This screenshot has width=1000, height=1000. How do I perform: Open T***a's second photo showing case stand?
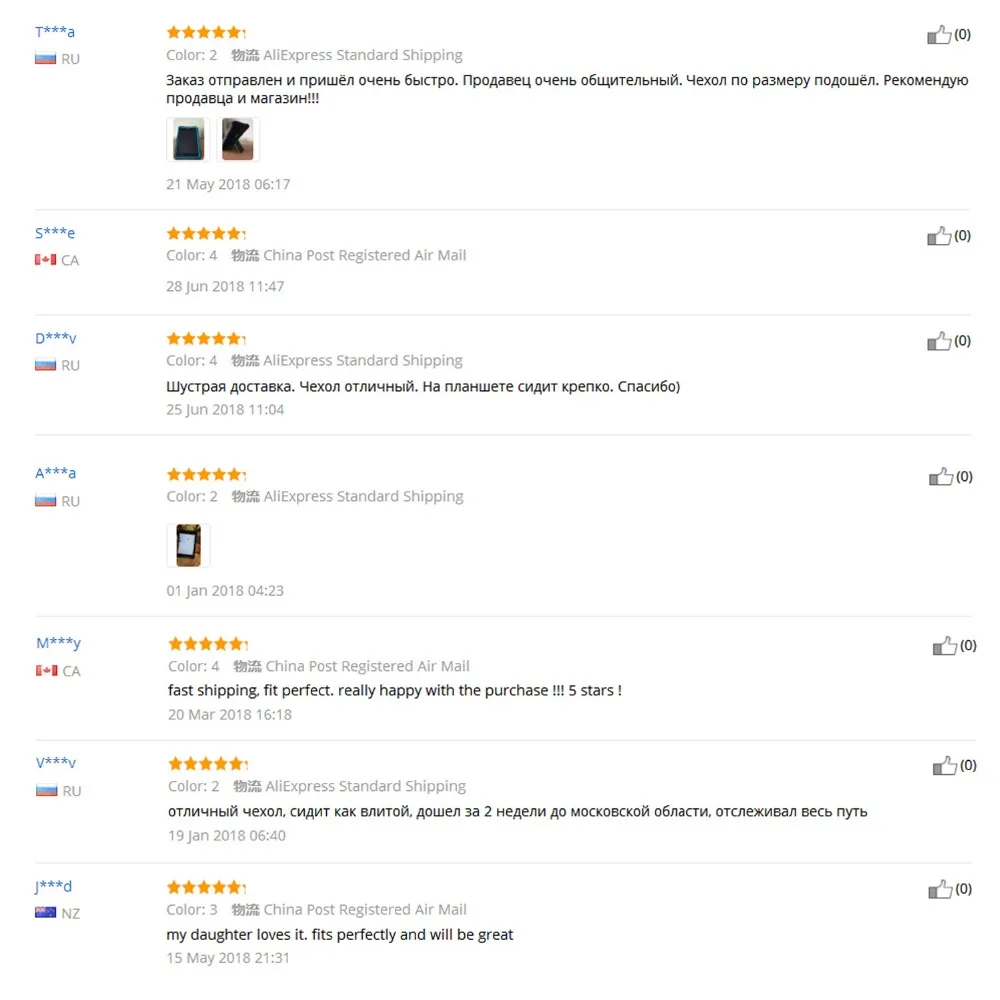point(238,139)
